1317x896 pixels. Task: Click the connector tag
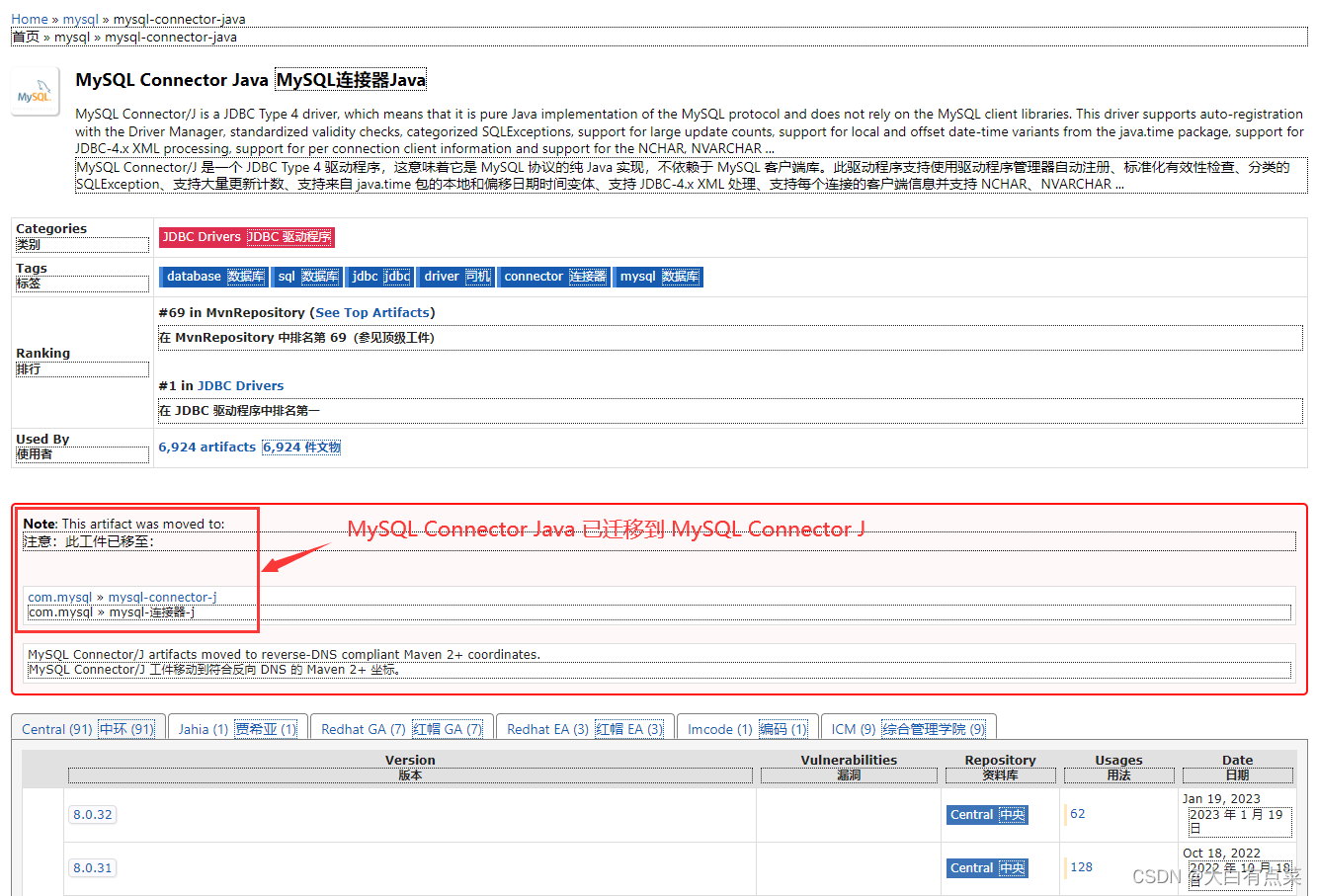554,277
